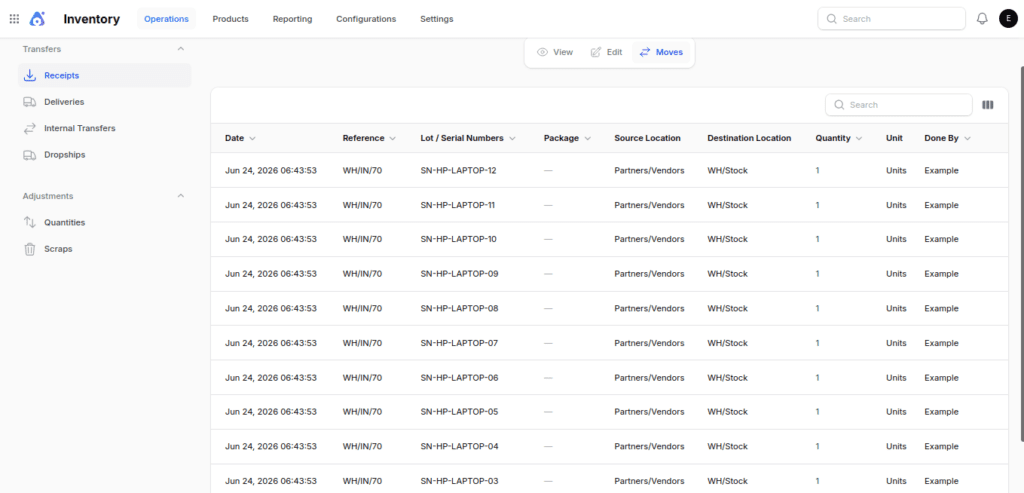Go to Internal Transfers in sidebar

tap(104, 129)
